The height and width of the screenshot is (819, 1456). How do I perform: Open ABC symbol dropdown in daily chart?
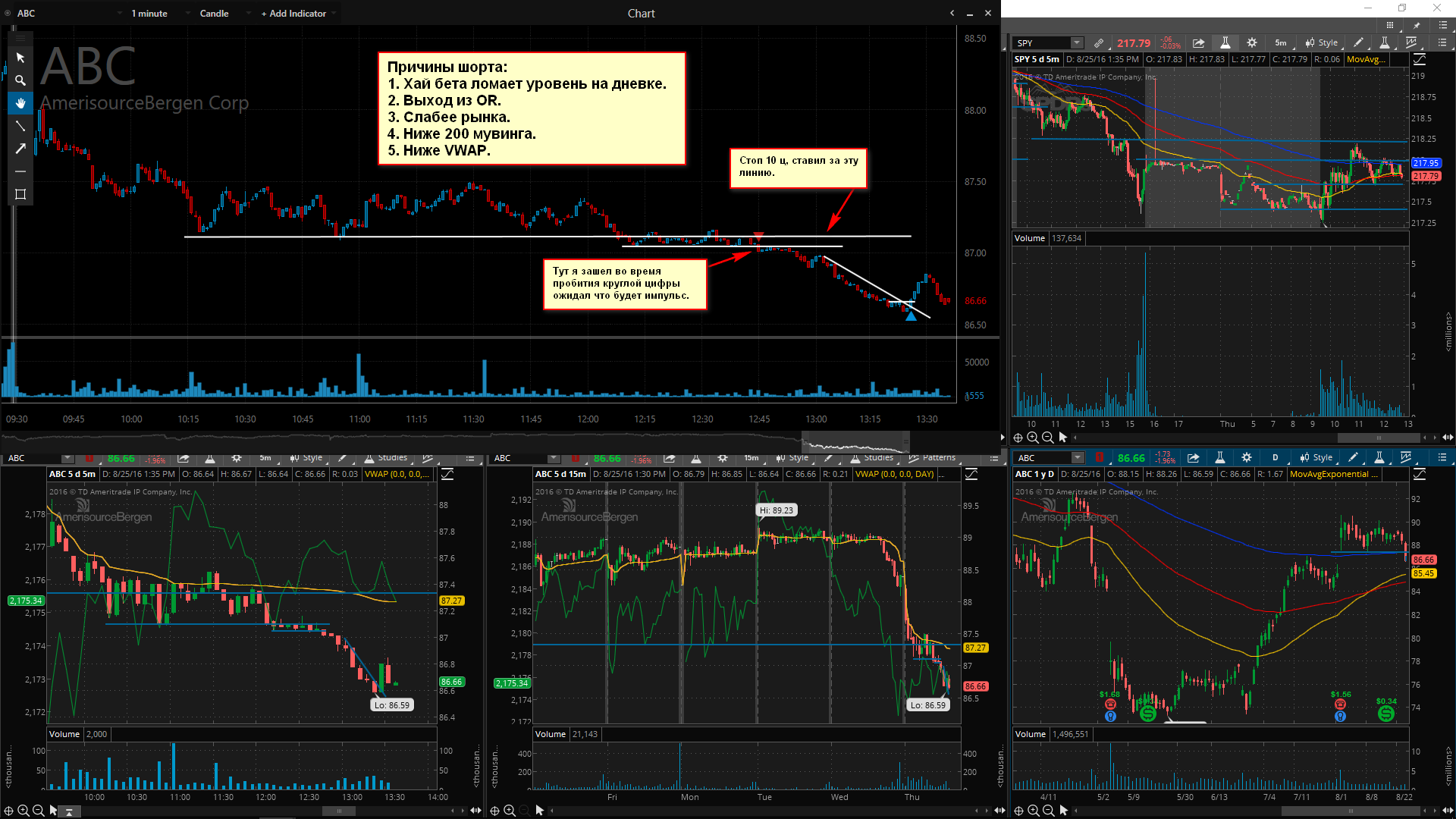(1078, 457)
